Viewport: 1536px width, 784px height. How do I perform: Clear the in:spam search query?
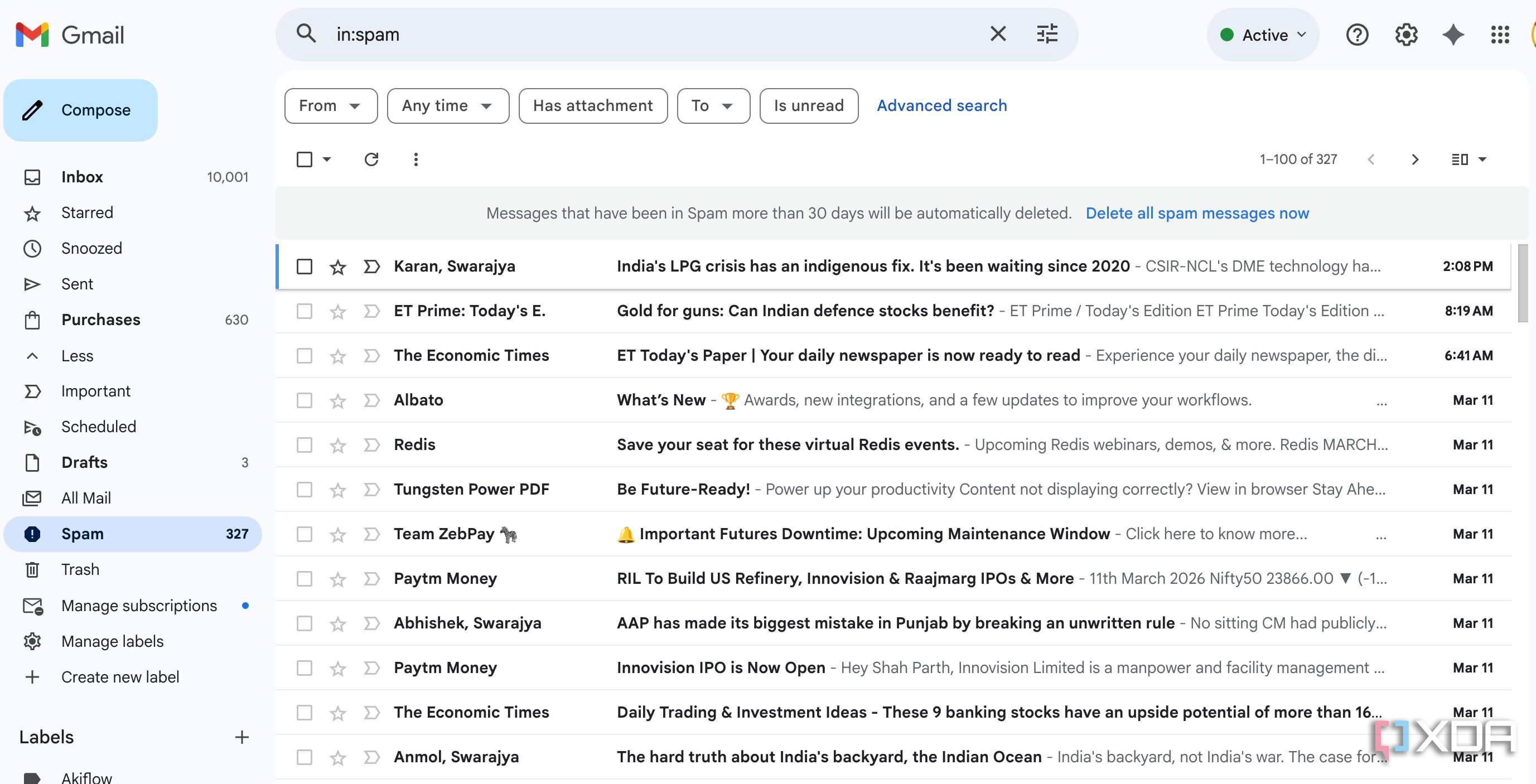(998, 34)
